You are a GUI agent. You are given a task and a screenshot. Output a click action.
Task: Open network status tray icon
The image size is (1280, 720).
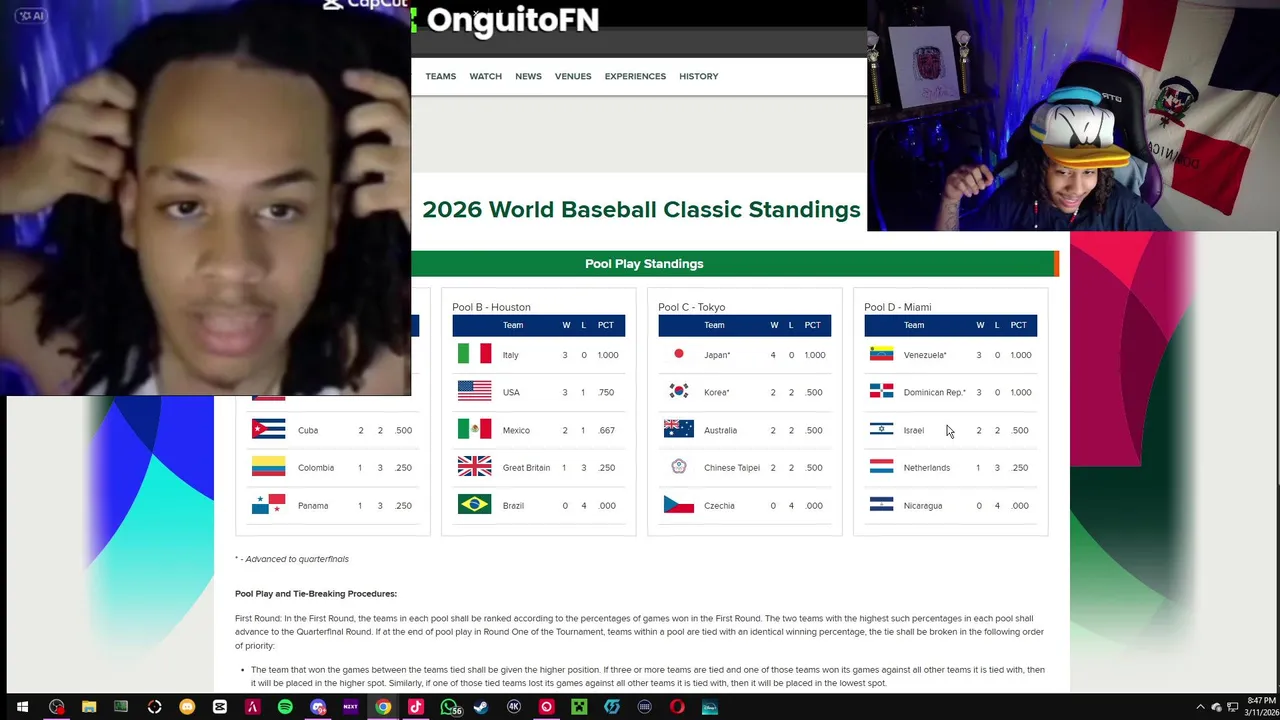(x=1233, y=707)
